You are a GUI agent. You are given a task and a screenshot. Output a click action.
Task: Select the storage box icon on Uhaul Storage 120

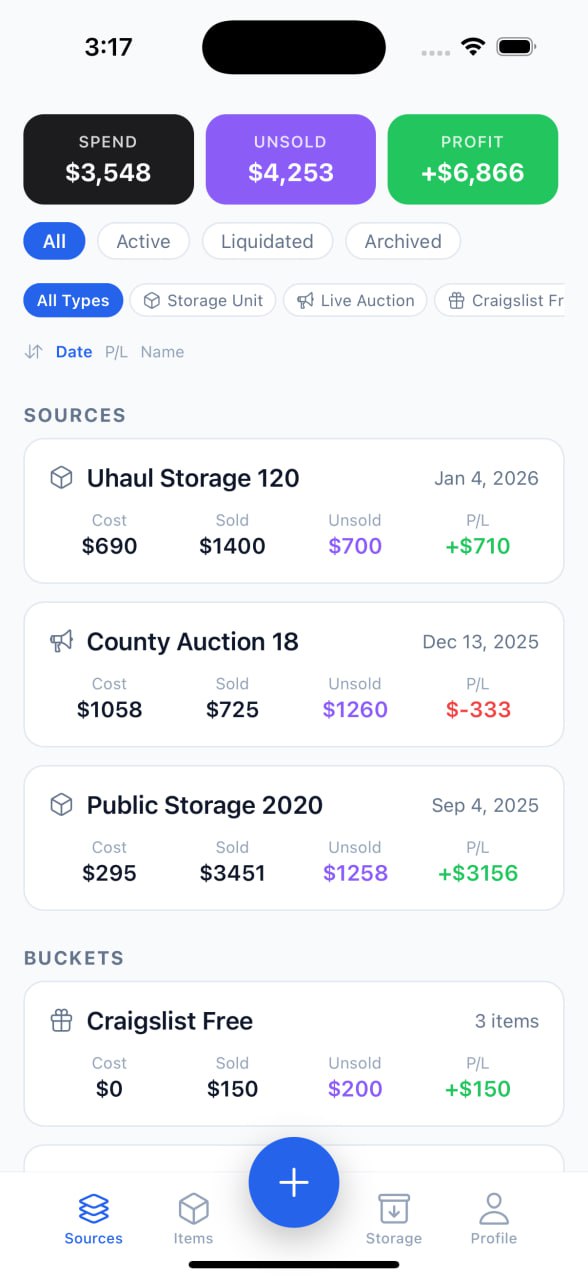(61, 478)
